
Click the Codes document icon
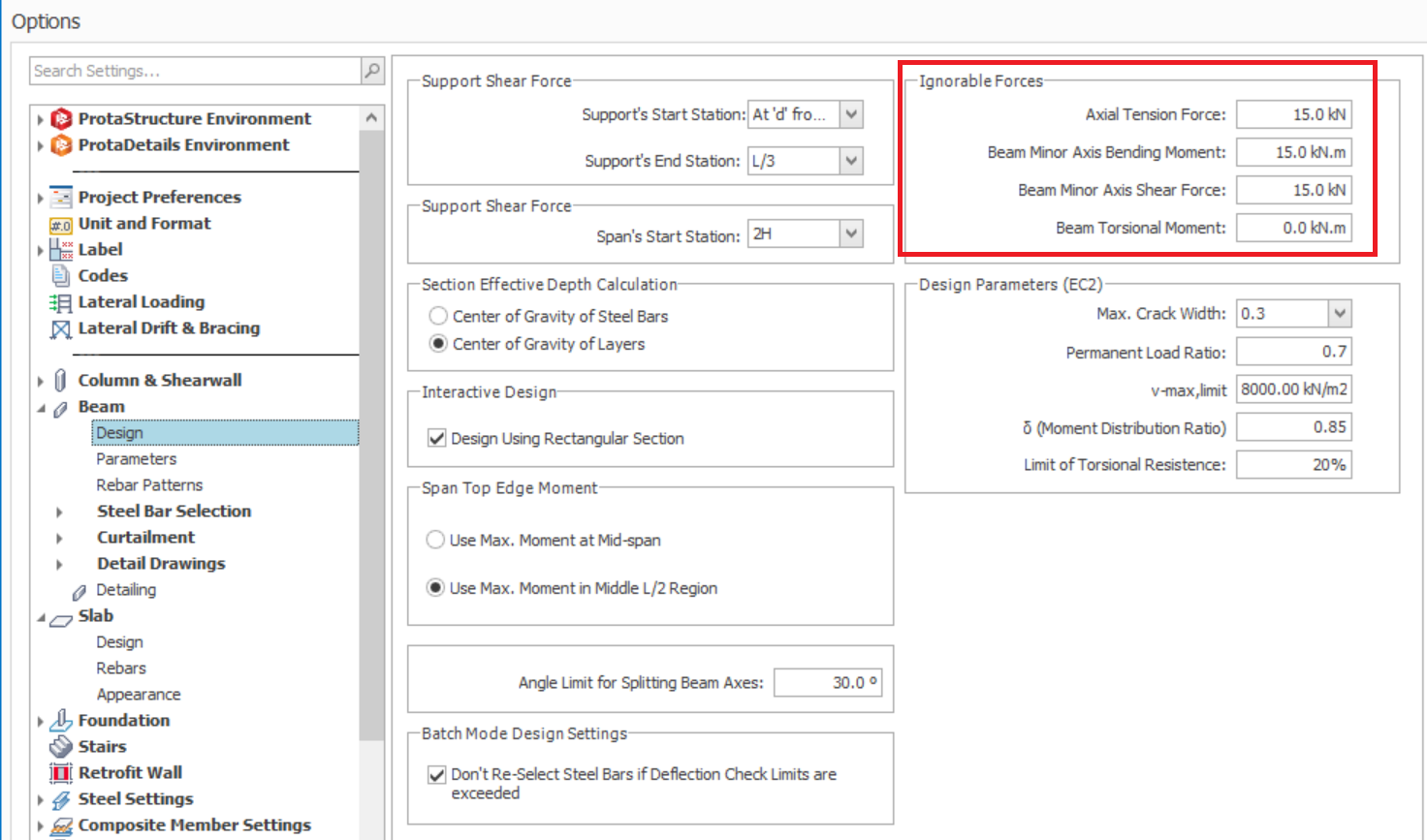[61, 276]
